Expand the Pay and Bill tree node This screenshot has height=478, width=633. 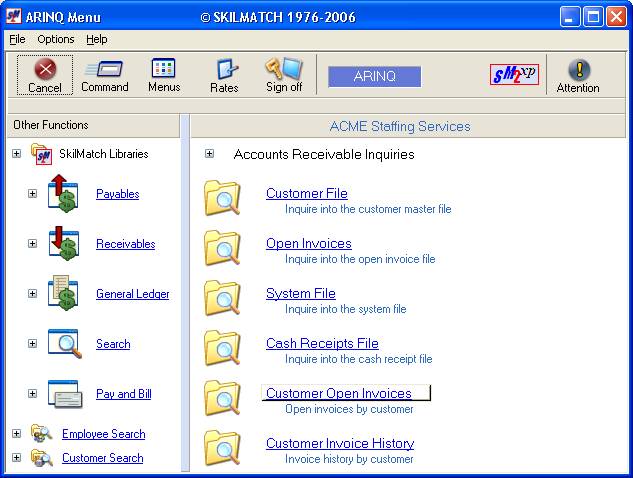click(x=33, y=394)
